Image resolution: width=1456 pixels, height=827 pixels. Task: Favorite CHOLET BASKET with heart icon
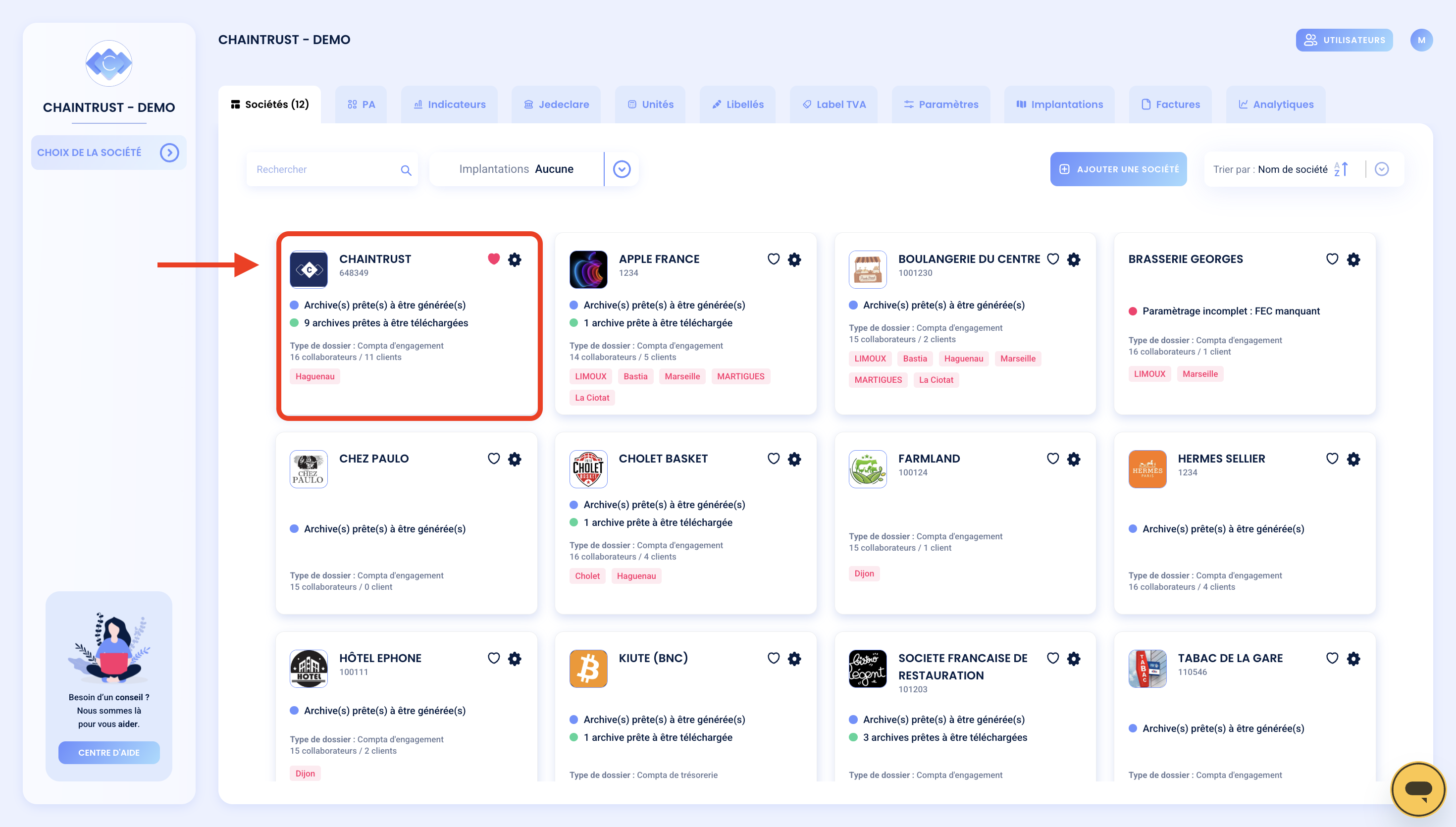point(774,459)
